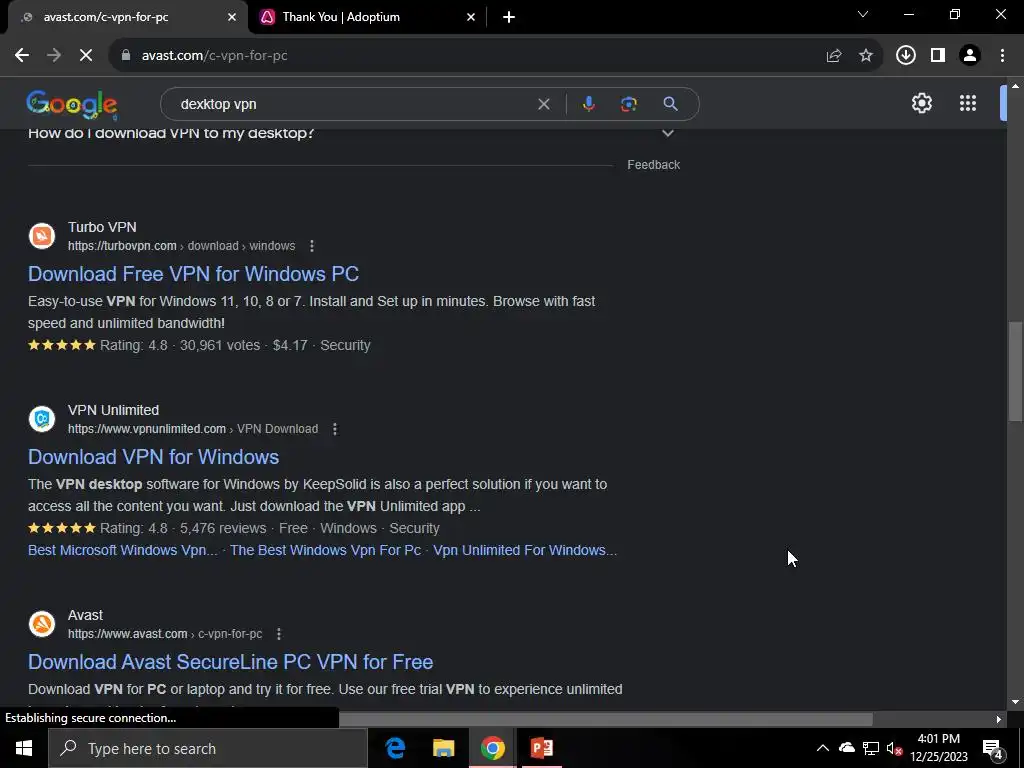Click the Turbo VPN favicon
Screen dimensions: 1024x768
(42, 236)
